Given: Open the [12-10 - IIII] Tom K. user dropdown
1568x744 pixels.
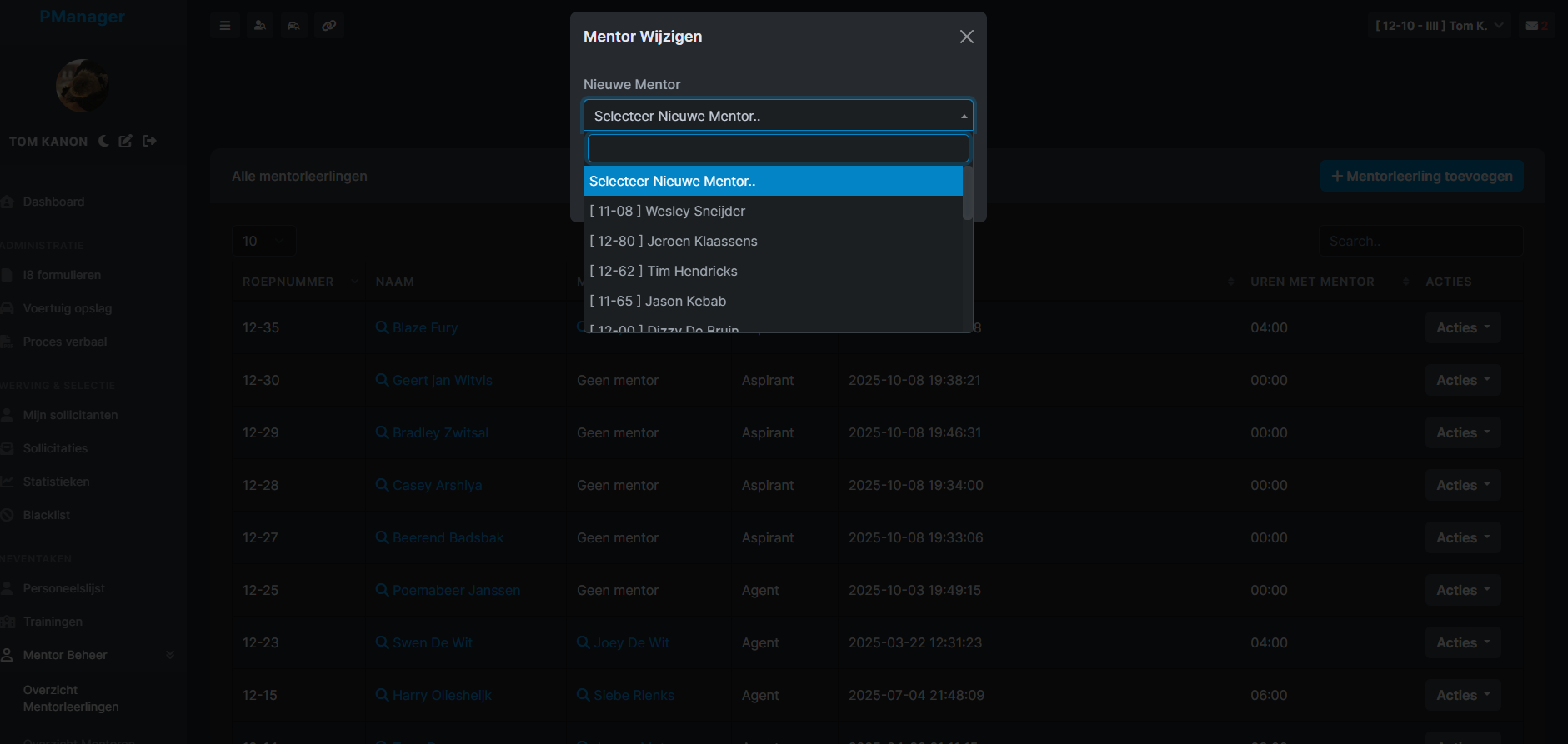Looking at the screenshot, I should point(1440,26).
